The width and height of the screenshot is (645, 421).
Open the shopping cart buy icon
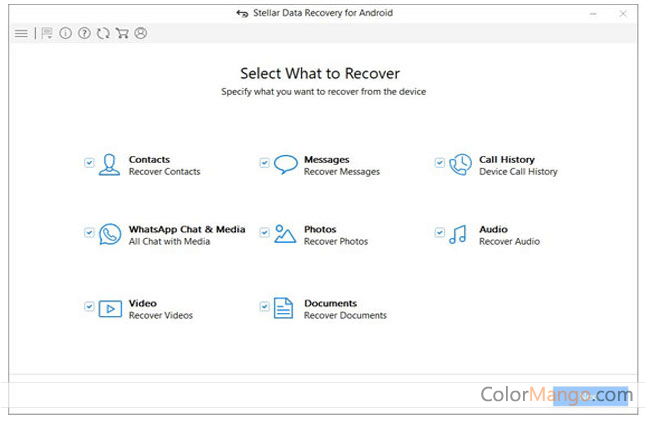(122, 33)
